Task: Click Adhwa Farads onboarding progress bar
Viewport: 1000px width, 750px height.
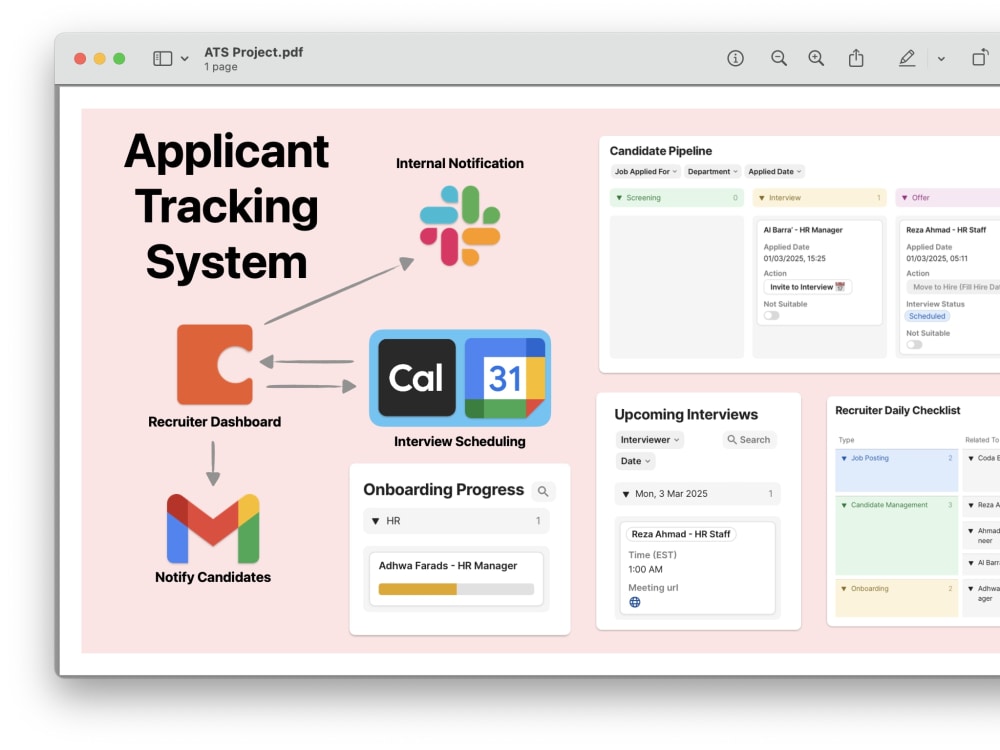Action: click(456, 589)
